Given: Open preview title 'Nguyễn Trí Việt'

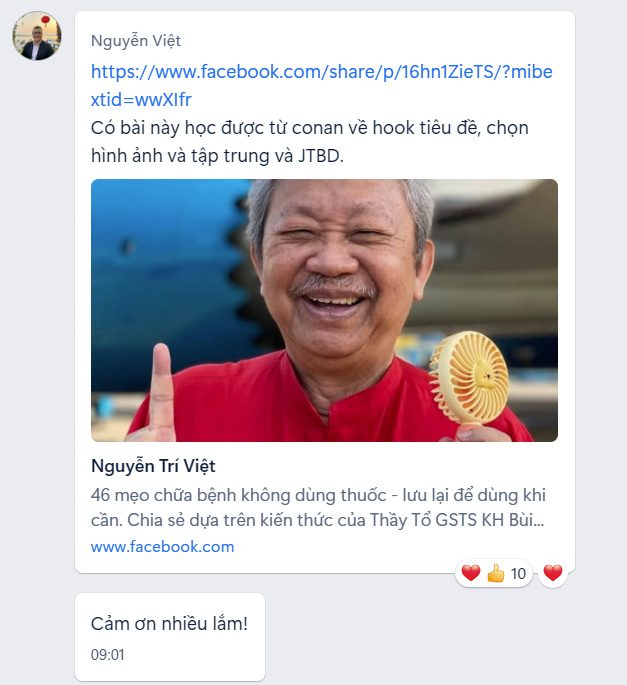Looking at the screenshot, I should (153, 466).
